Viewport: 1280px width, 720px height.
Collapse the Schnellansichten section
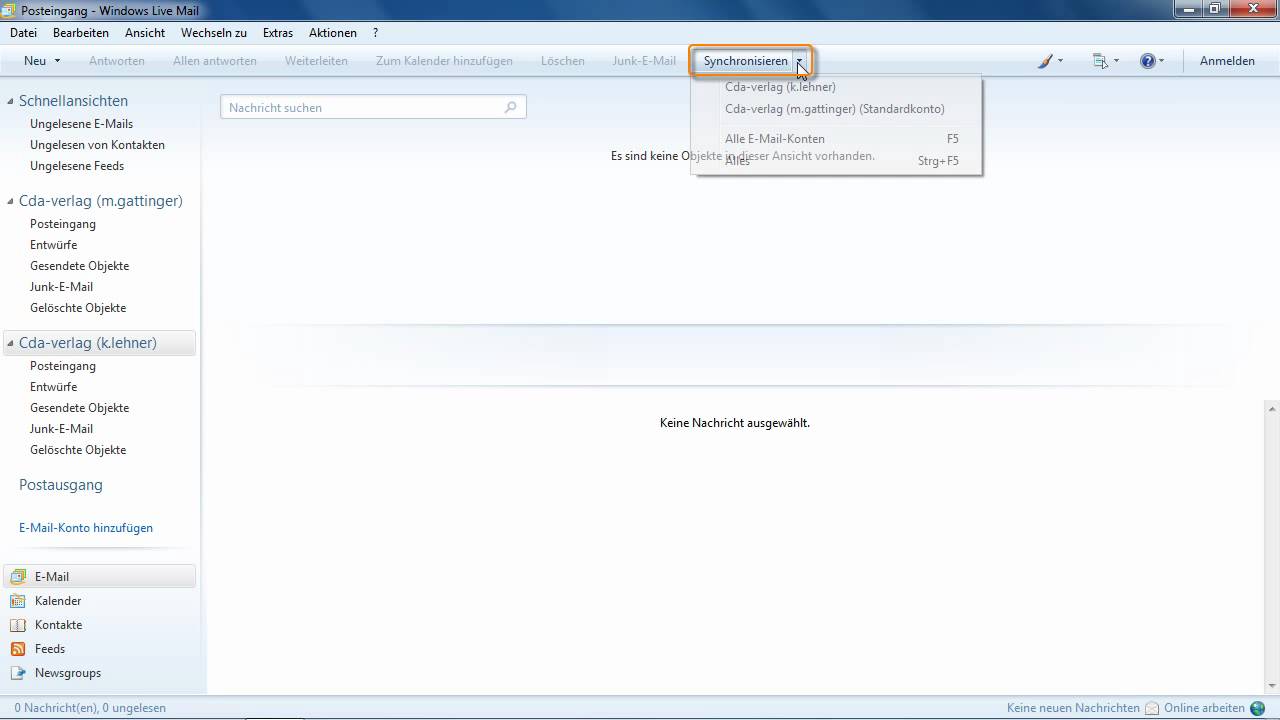(x=11, y=101)
